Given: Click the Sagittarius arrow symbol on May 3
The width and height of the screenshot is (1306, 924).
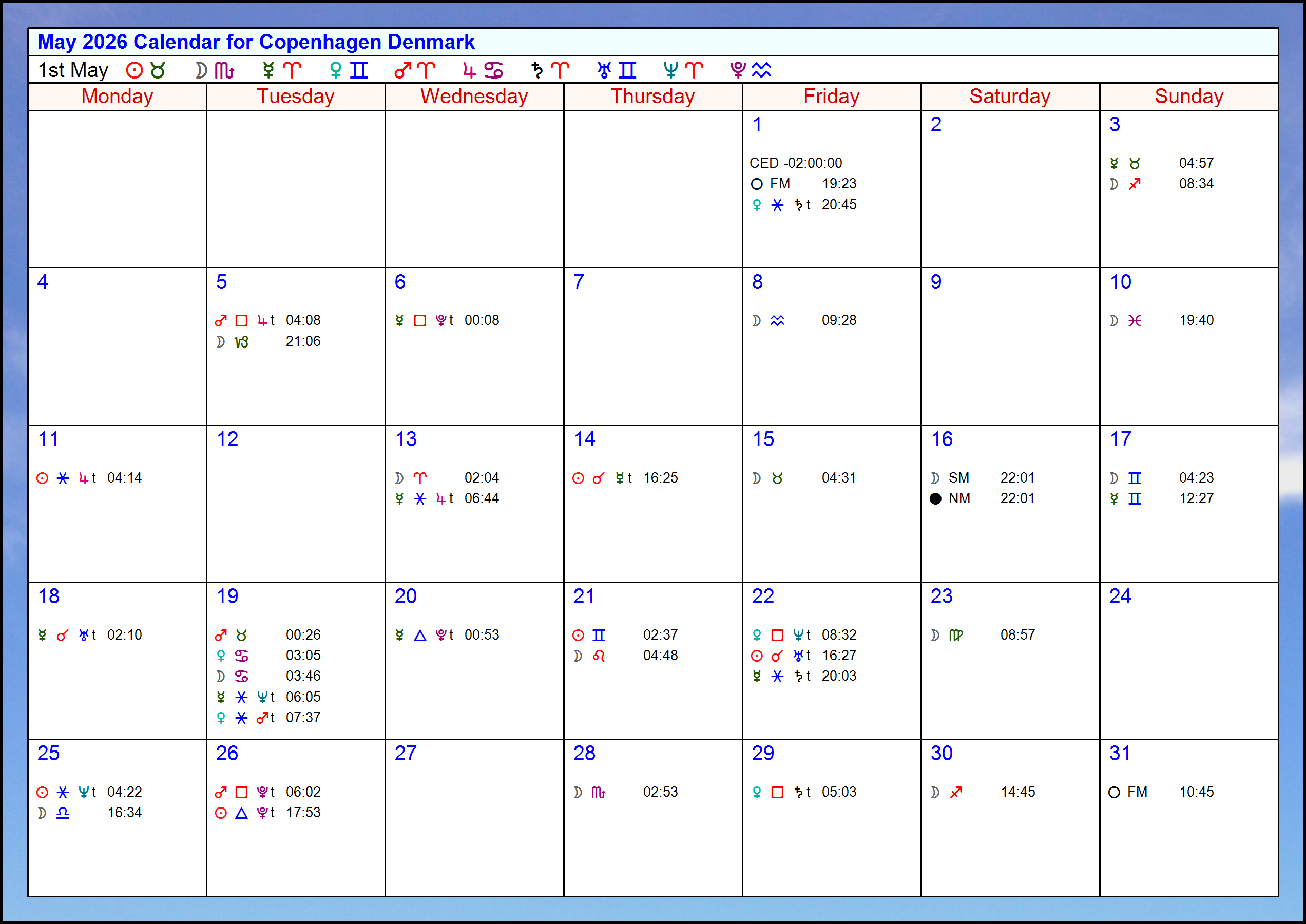Looking at the screenshot, I should tap(1134, 184).
